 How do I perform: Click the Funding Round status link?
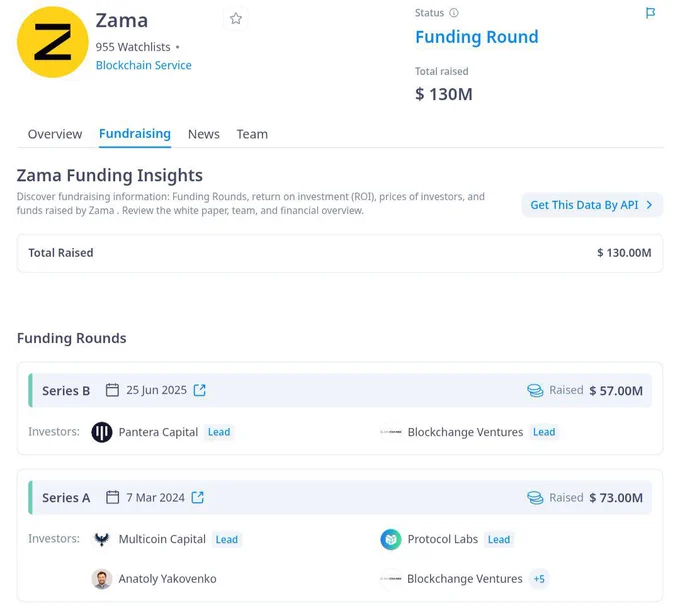pos(477,37)
